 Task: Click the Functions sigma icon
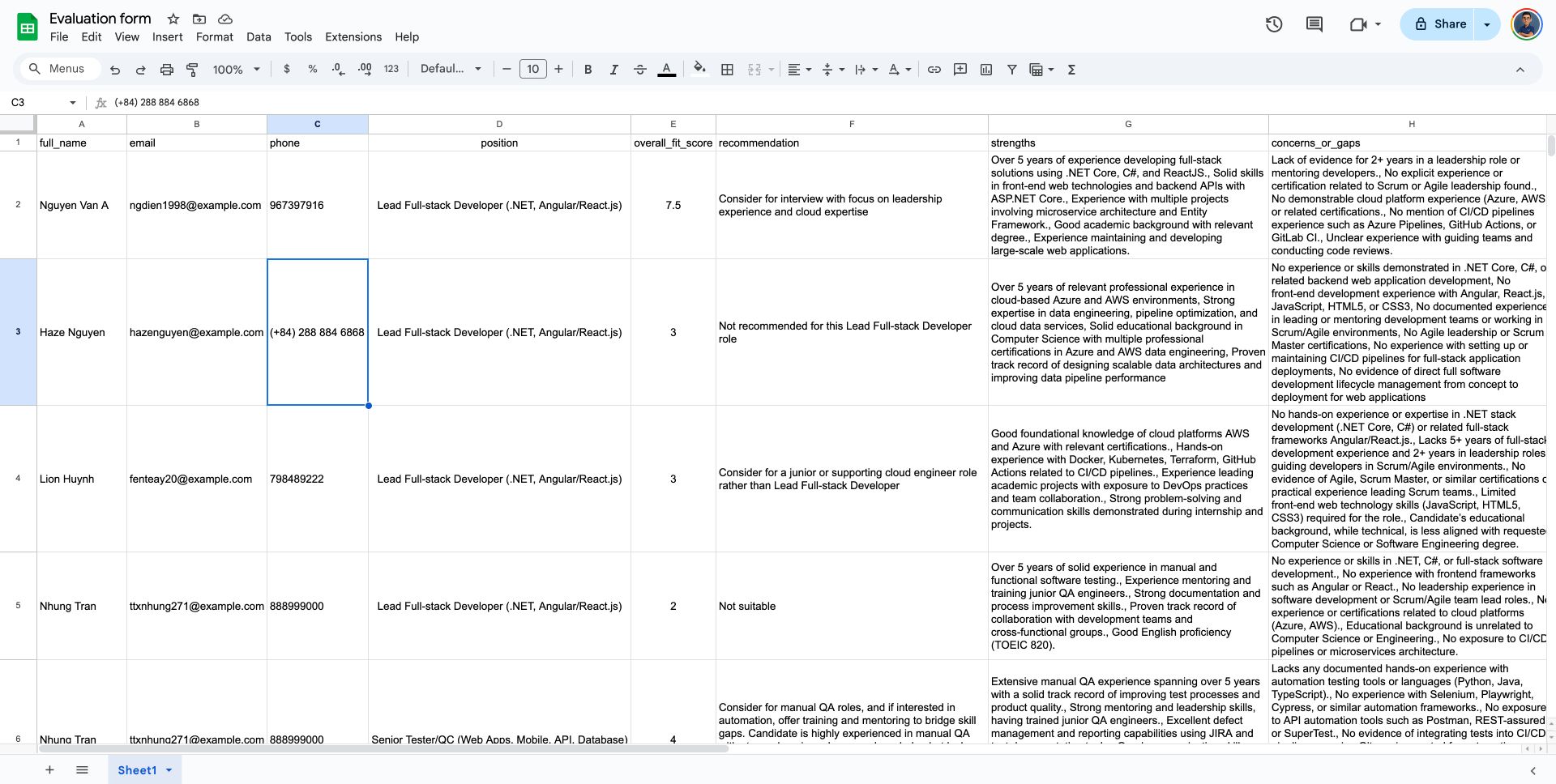coord(1071,70)
